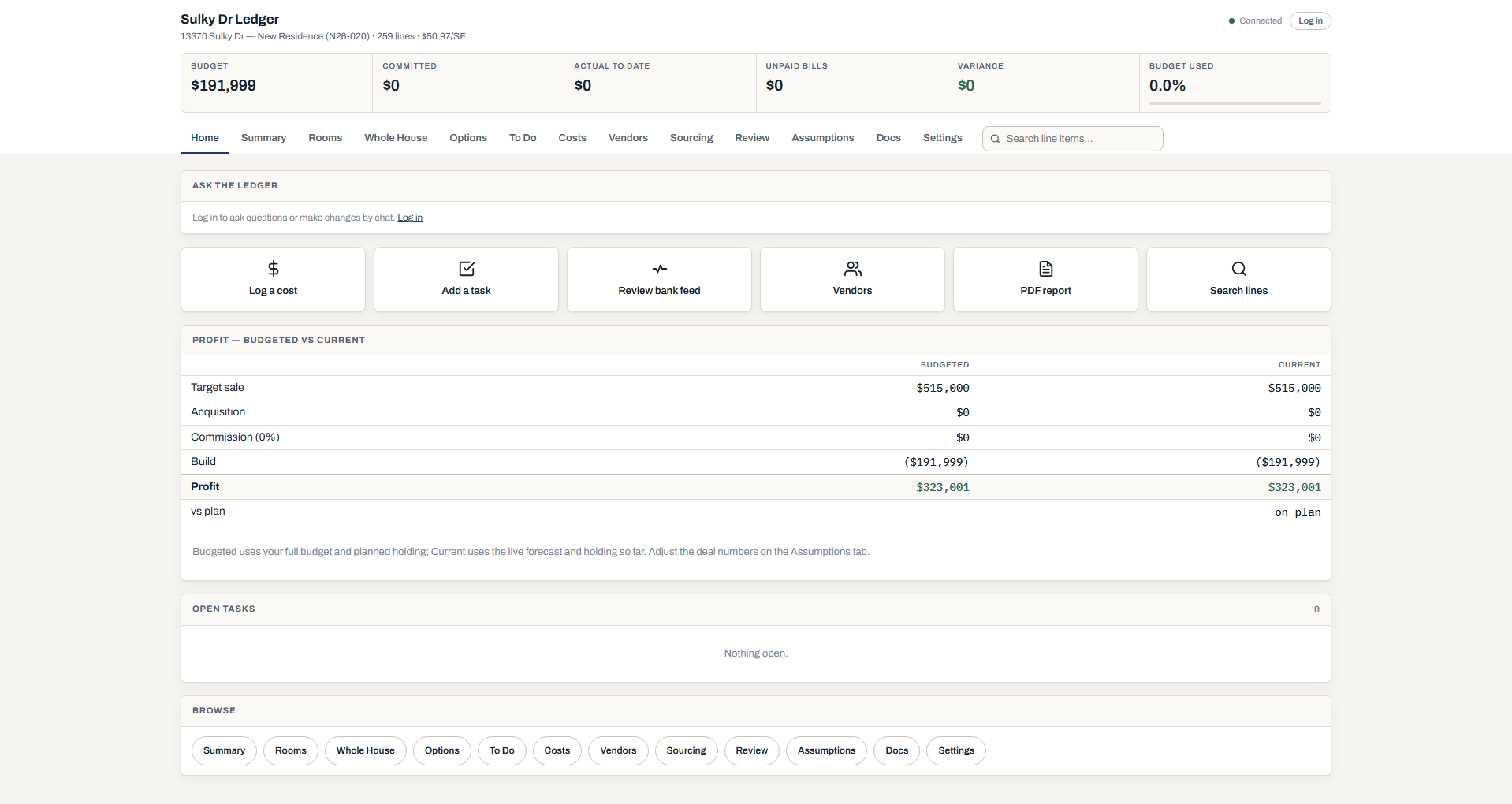
Task: Click the Search lines magnifier icon
Action: [1239, 269]
